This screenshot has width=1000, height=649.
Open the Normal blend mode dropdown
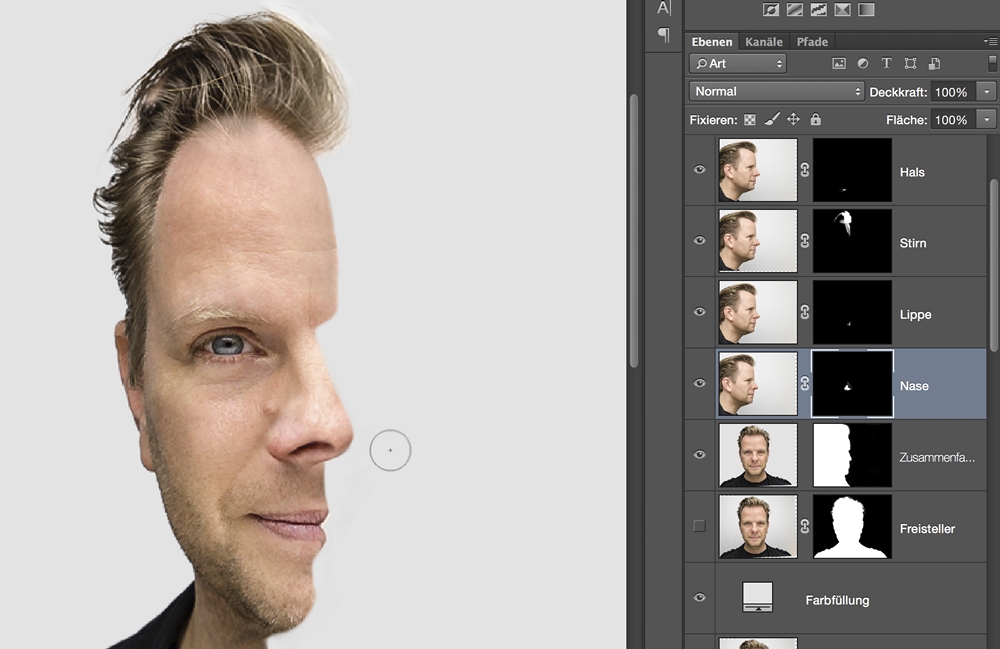pos(777,91)
